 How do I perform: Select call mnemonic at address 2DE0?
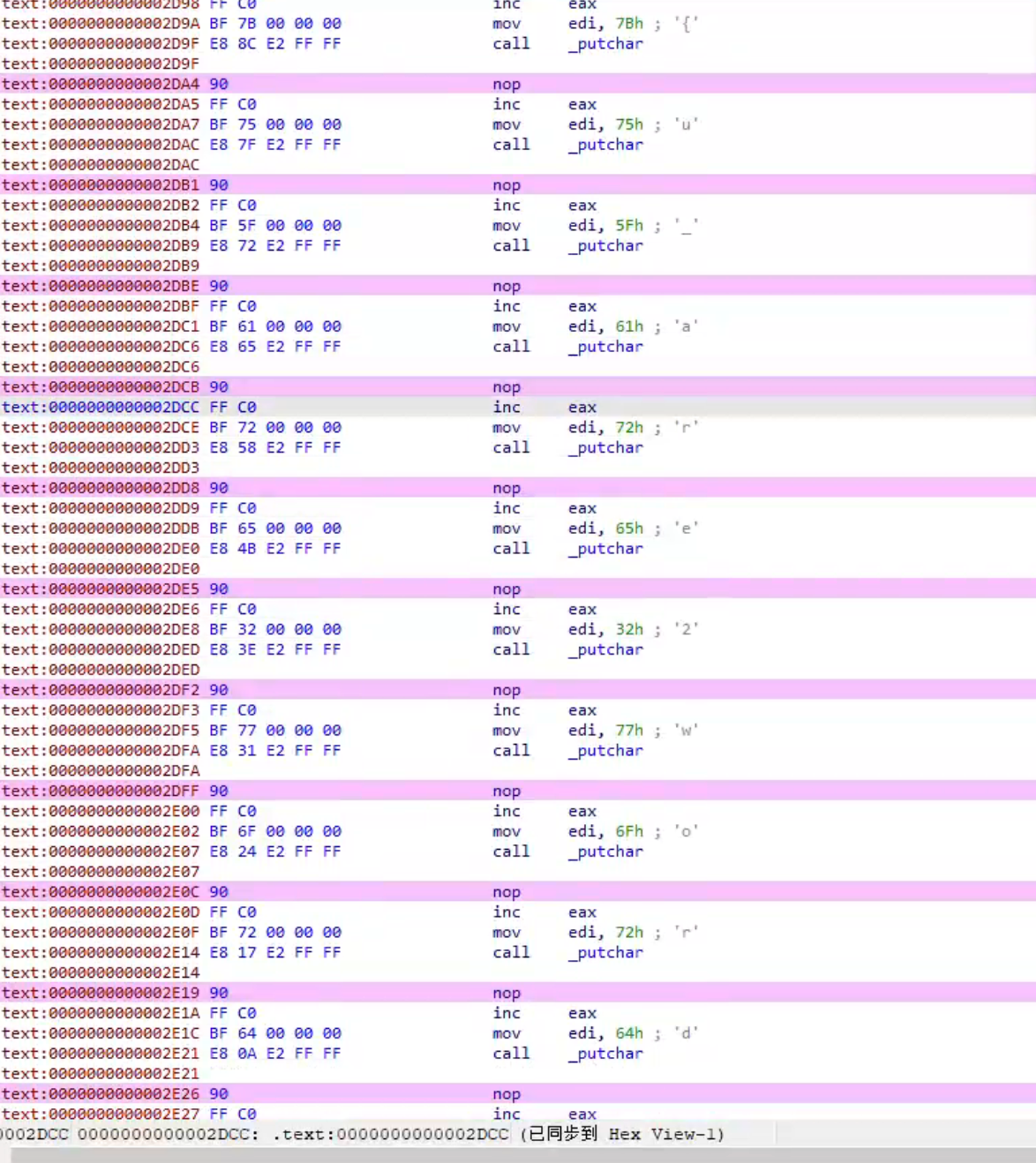(x=511, y=548)
